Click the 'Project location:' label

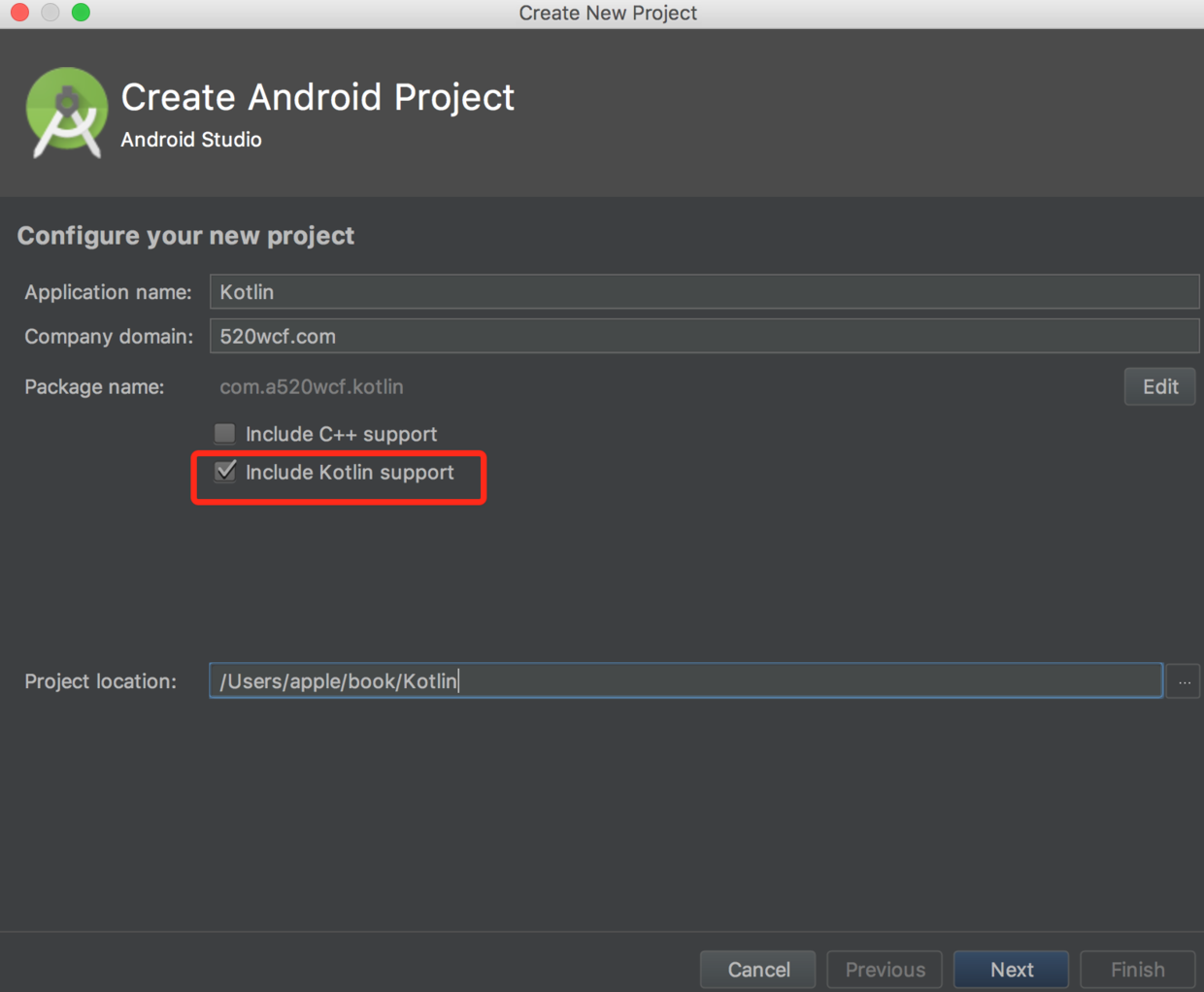point(101,681)
